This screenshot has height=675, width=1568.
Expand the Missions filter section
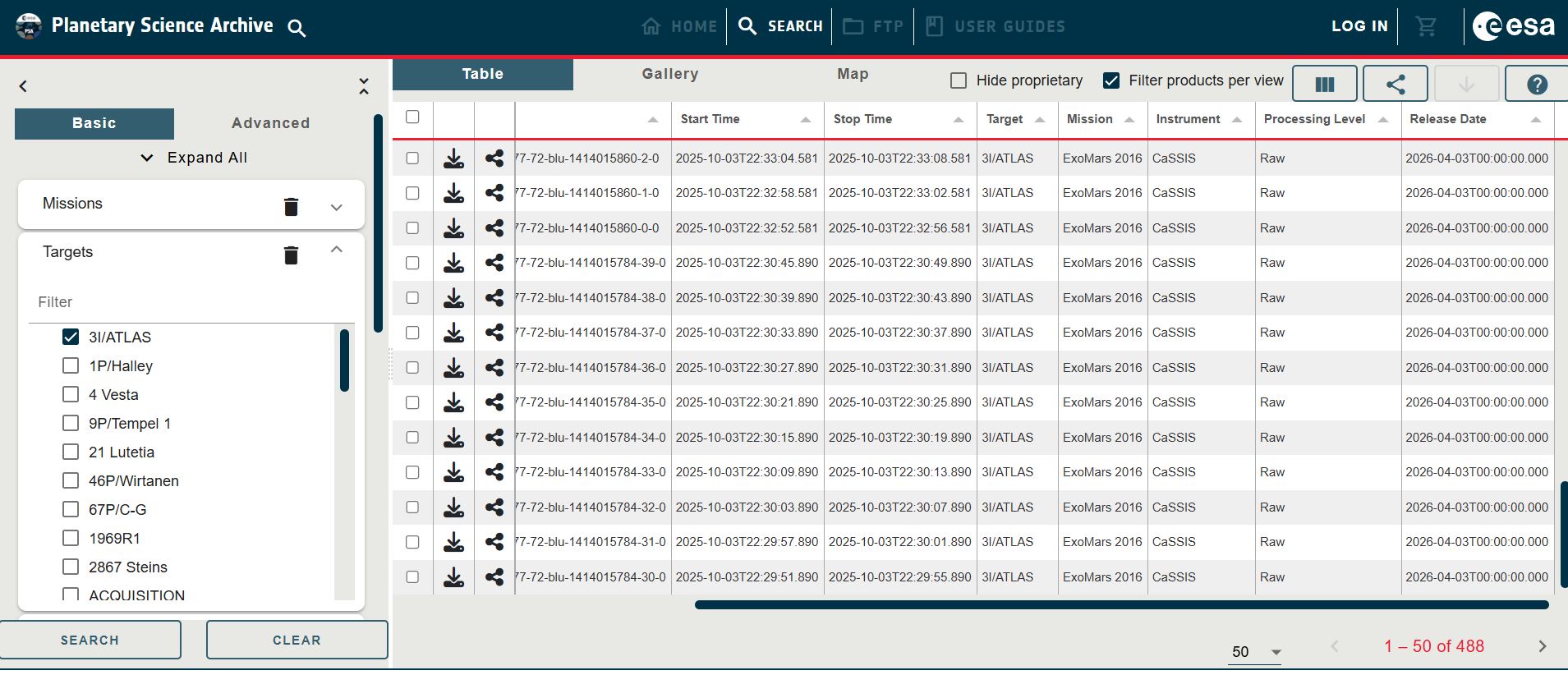click(336, 207)
